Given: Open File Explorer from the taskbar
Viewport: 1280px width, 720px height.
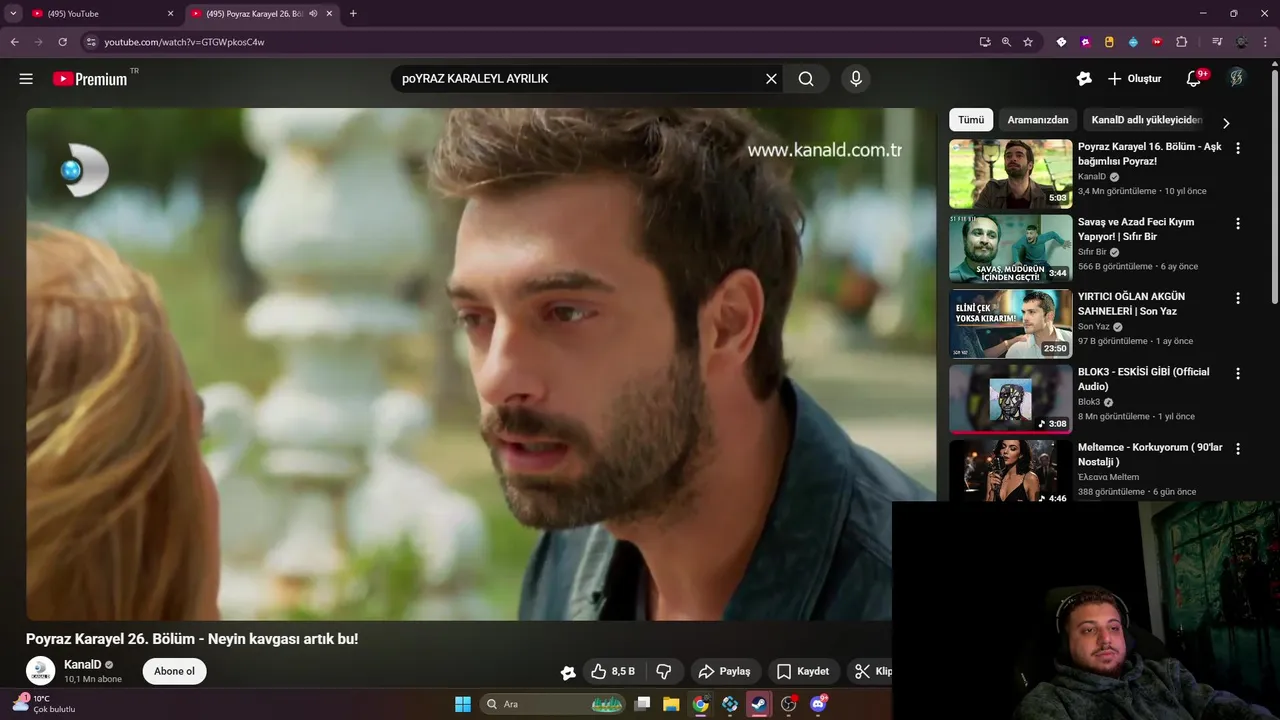Looking at the screenshot, I should [x=671, y=704].
